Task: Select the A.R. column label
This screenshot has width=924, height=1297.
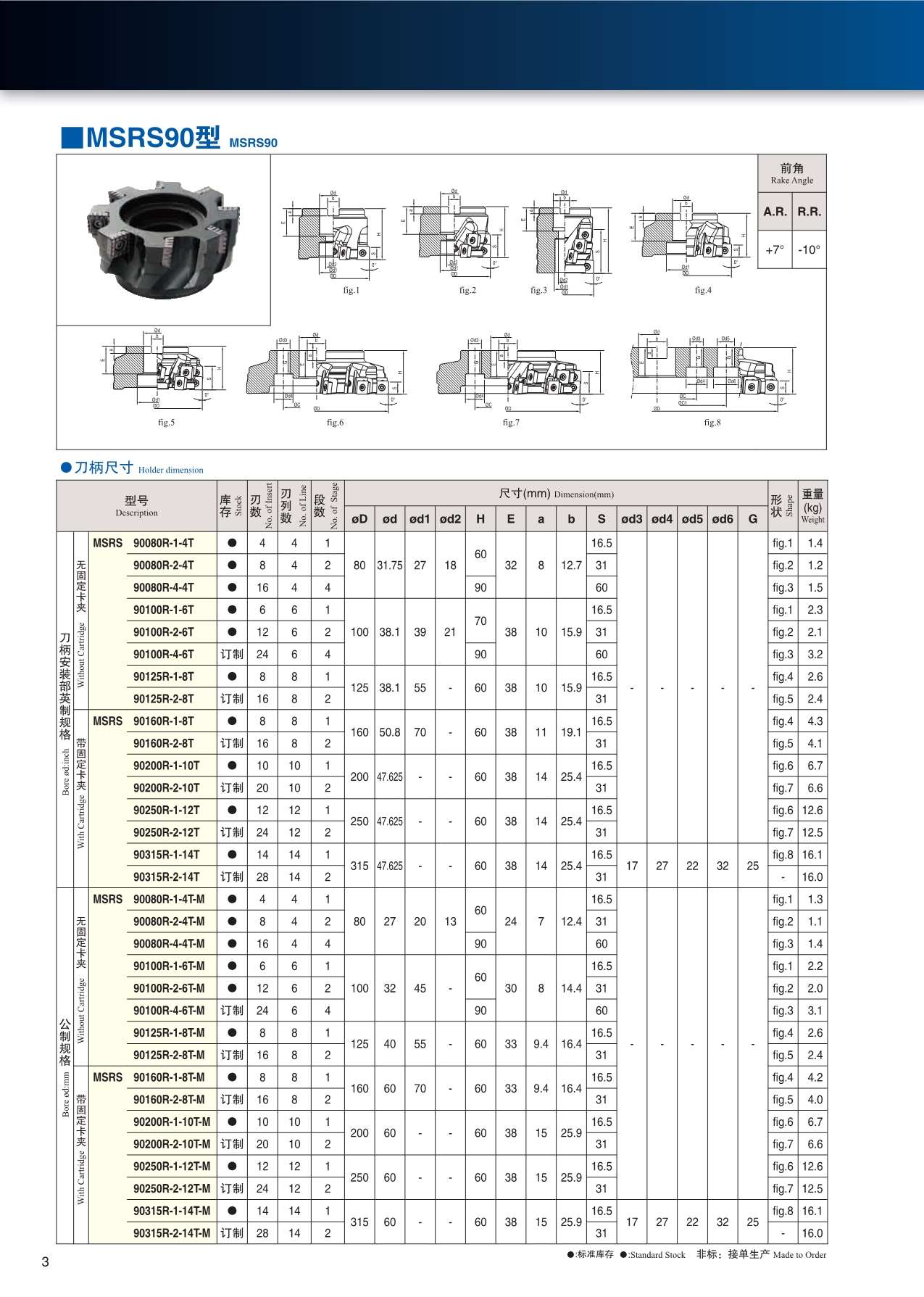Action: point(775,212)
